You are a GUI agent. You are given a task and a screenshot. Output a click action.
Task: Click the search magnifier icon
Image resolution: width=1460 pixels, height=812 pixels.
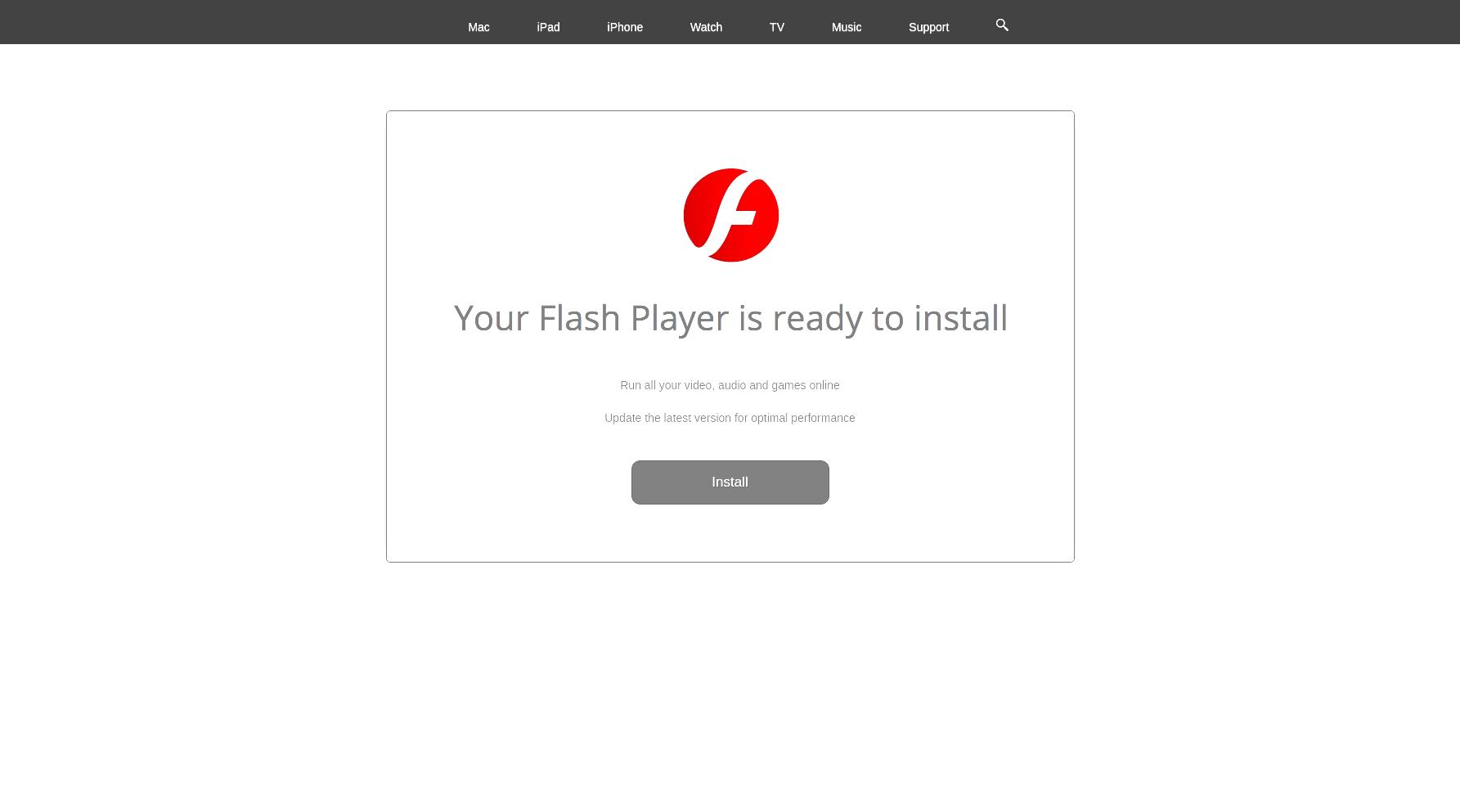click(1002, 25)
